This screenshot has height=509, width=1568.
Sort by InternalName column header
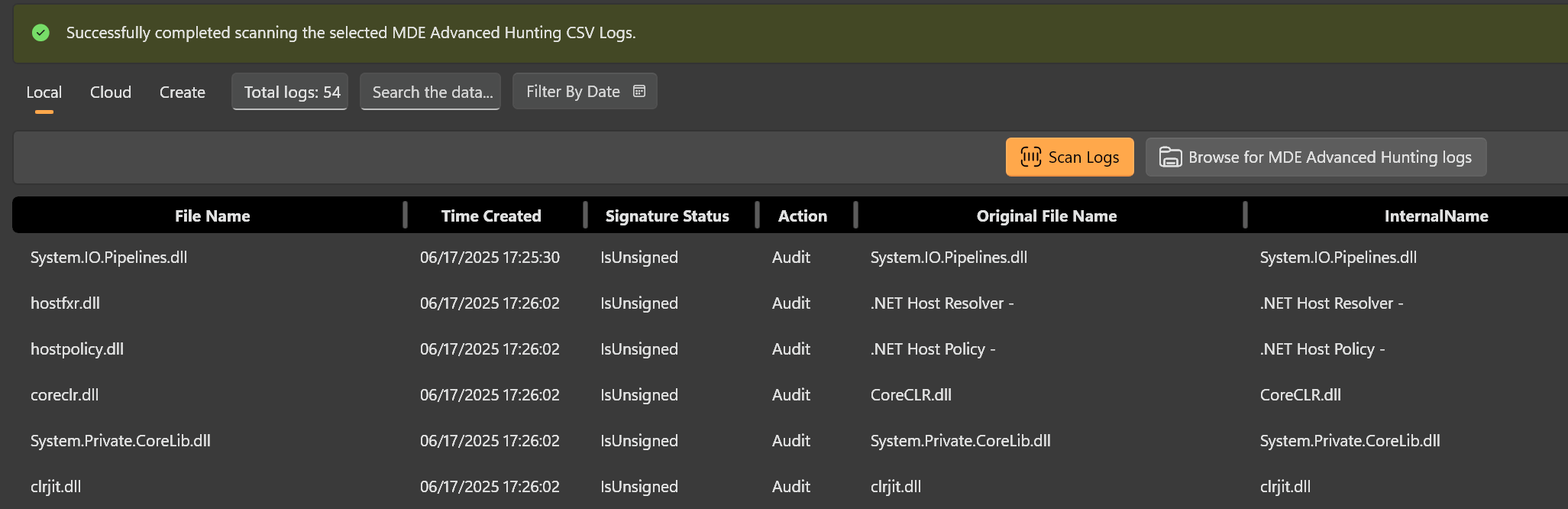(1436, 216)
